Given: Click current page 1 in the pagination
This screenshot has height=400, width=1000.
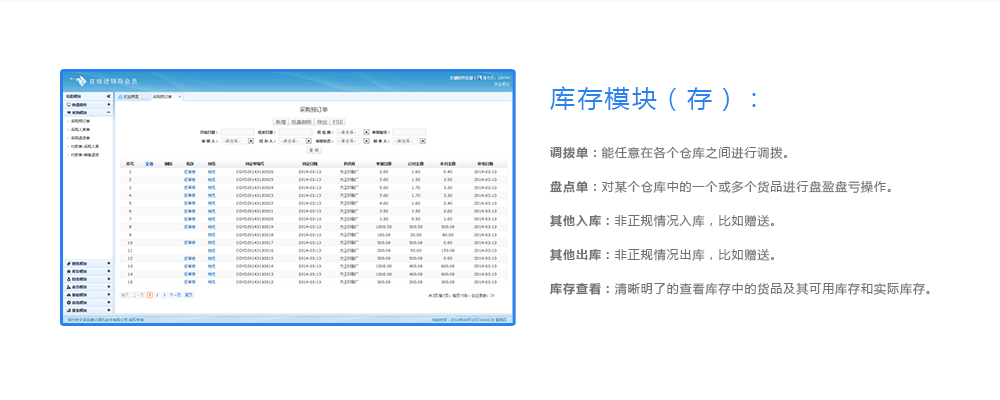Looking at the screenshot, I should (150, 295).
